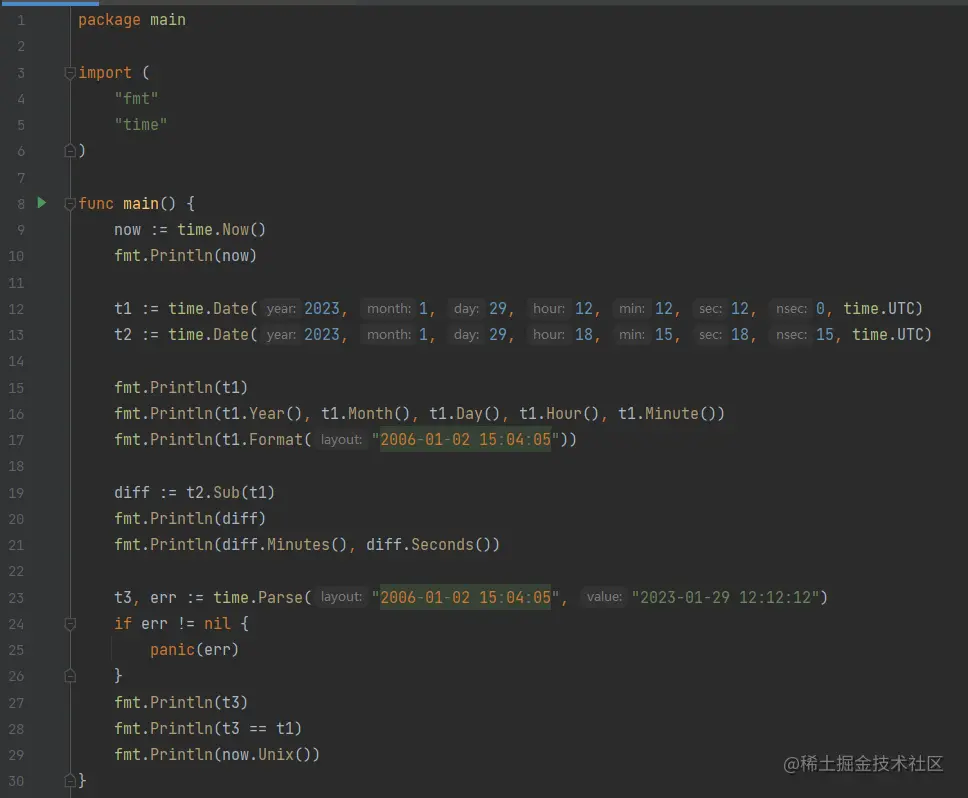
Task: Run main function using the green gutter arrow
Action: point(42,203)
